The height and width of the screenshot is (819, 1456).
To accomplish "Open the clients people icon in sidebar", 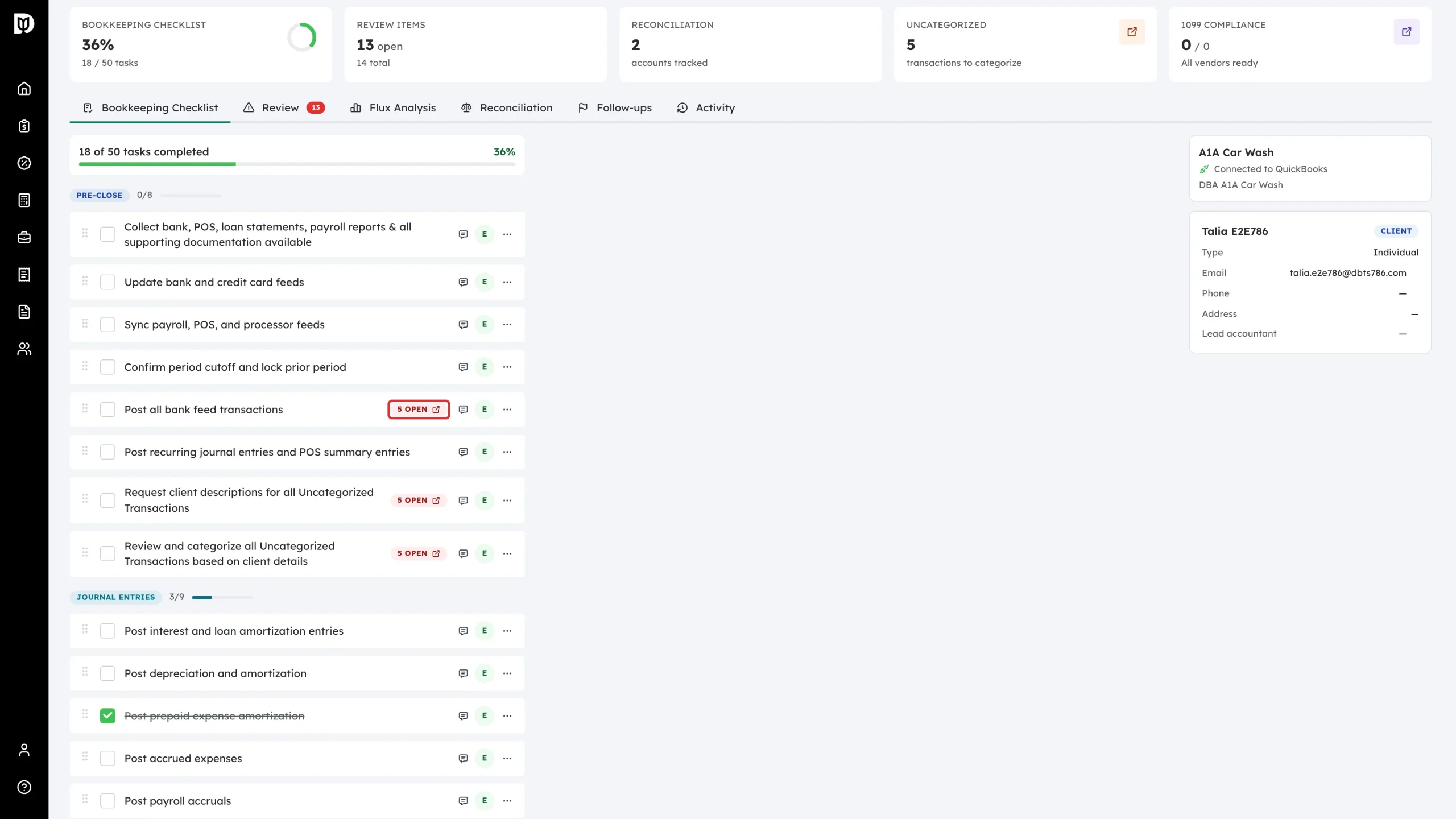I will (x=24, y=349).
